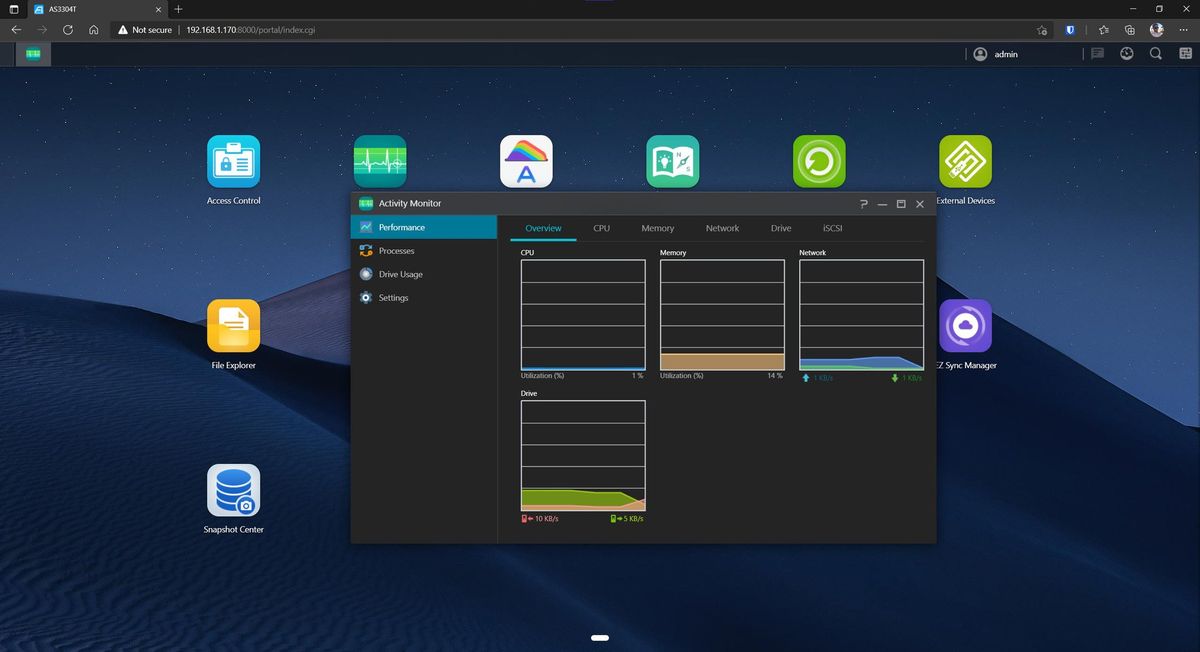
Task: Open the Backup & Restore green icon
Action: pyautogui.click(x=819, y=162)
